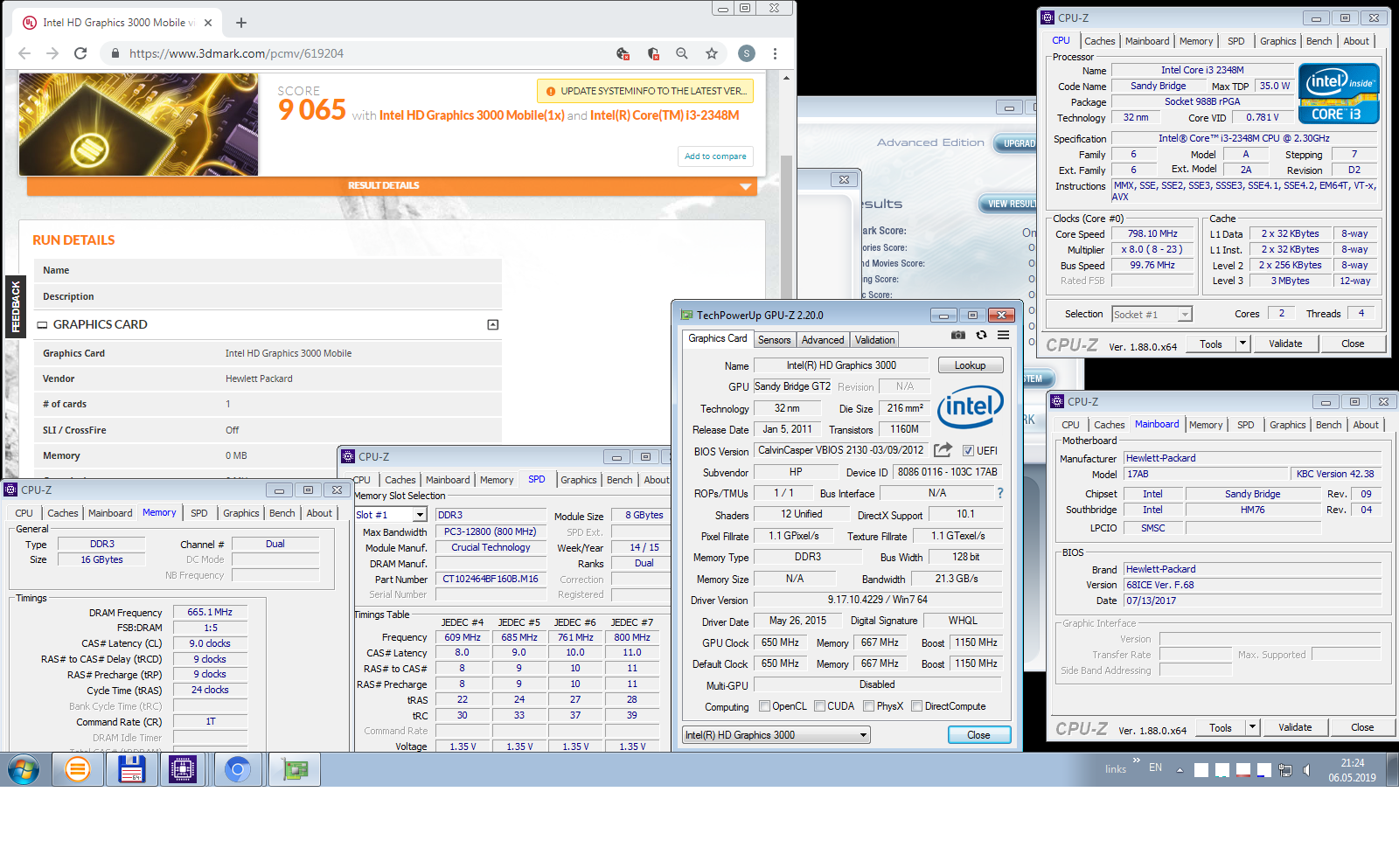Open browser zoom magnifier icon
Screen dimensions: 1399x868
point(682,53)
